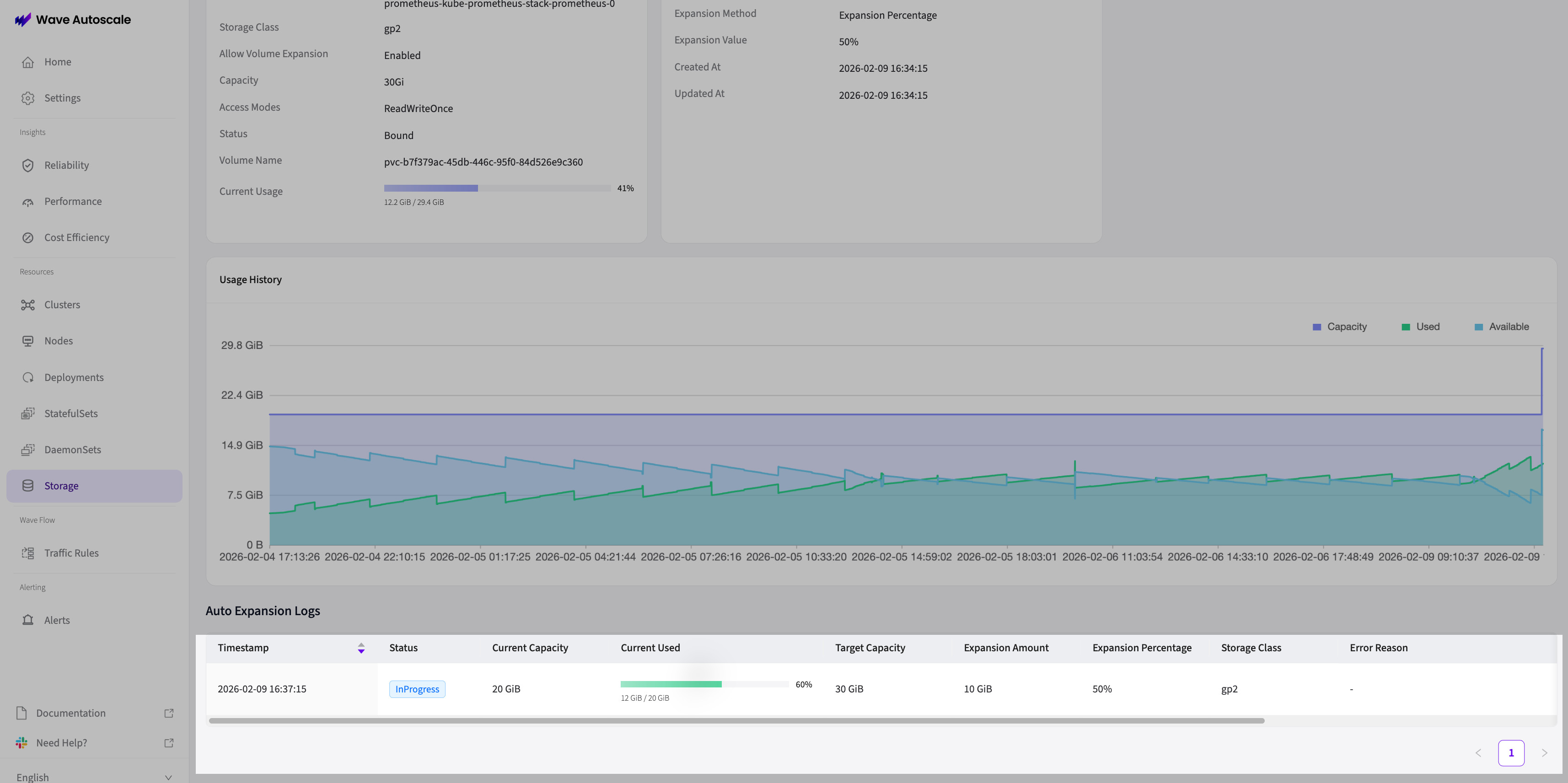1568x783 pixels.
Task: Open the Need Help? link
Action: 94,743
